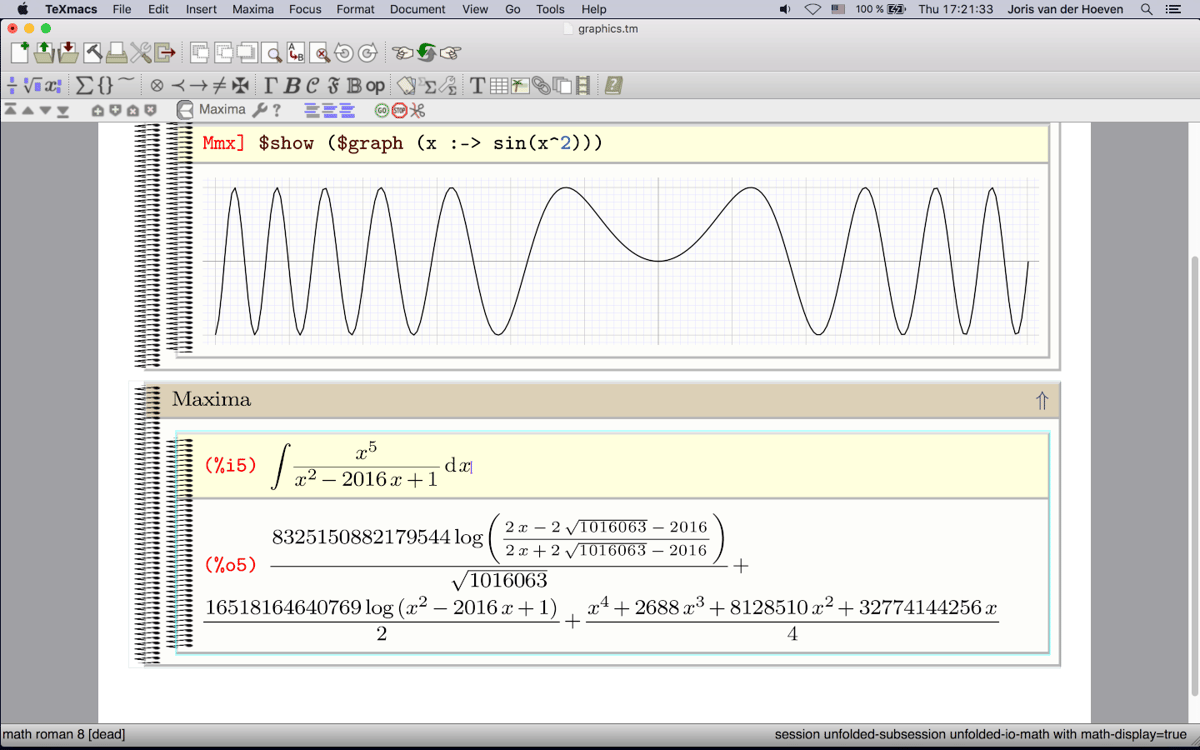Click the hyperlink chain icon
1200x750 pixels.
point(540,86)
